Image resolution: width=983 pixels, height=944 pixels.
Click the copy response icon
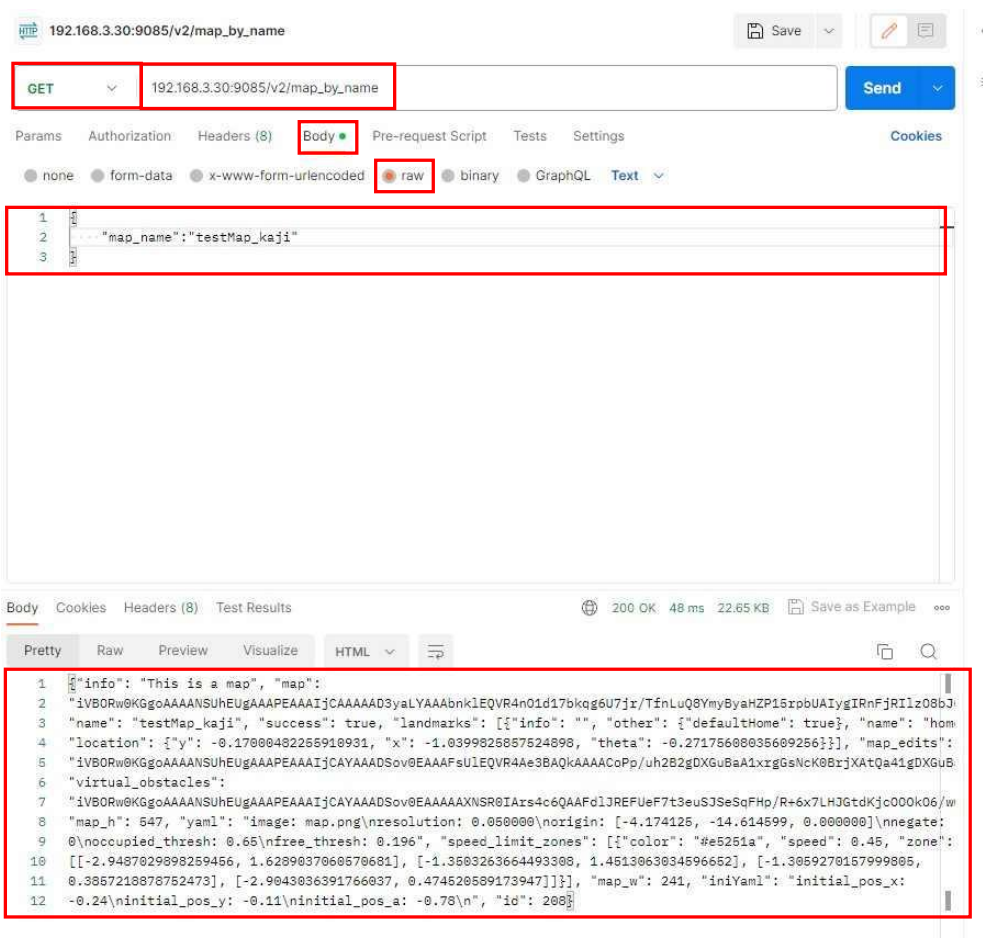pos(885,652)
